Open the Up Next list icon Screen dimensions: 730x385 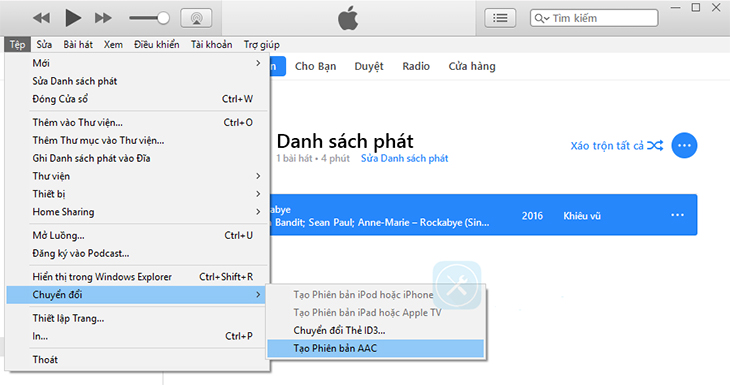point(500,18)
